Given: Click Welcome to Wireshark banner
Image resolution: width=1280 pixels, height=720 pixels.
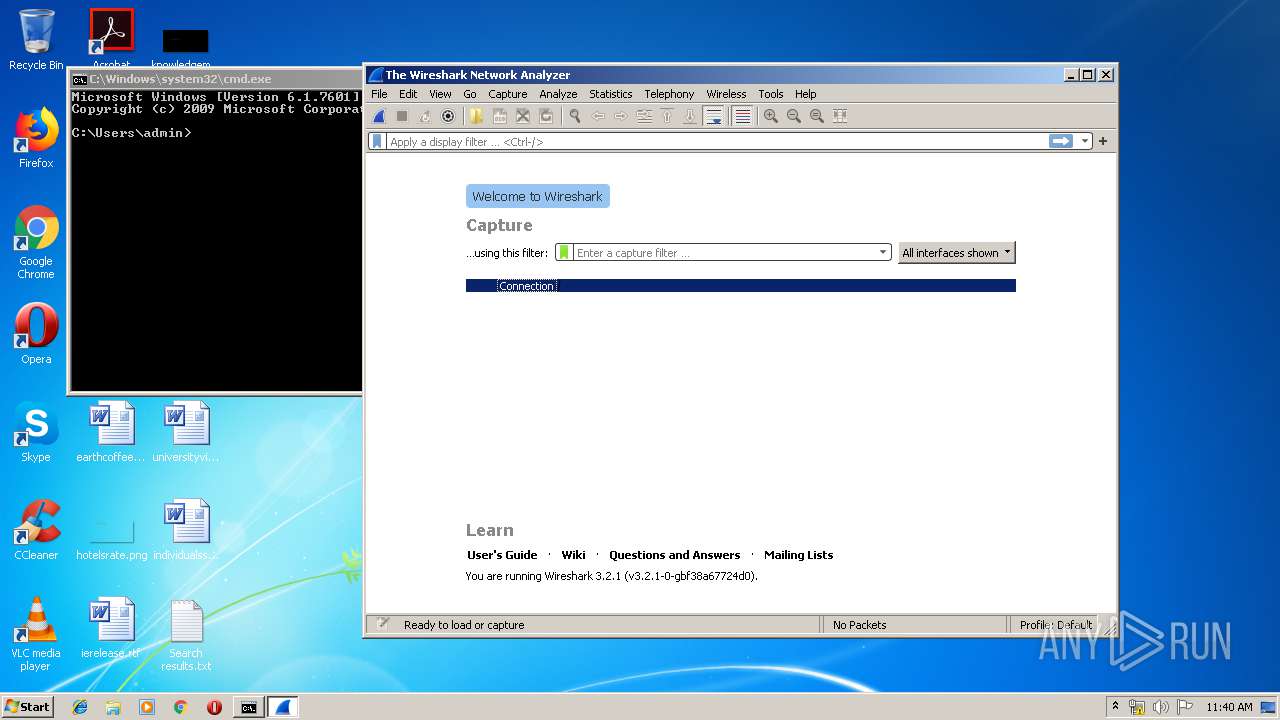Looking at the screenshot, I should (537, 196).
